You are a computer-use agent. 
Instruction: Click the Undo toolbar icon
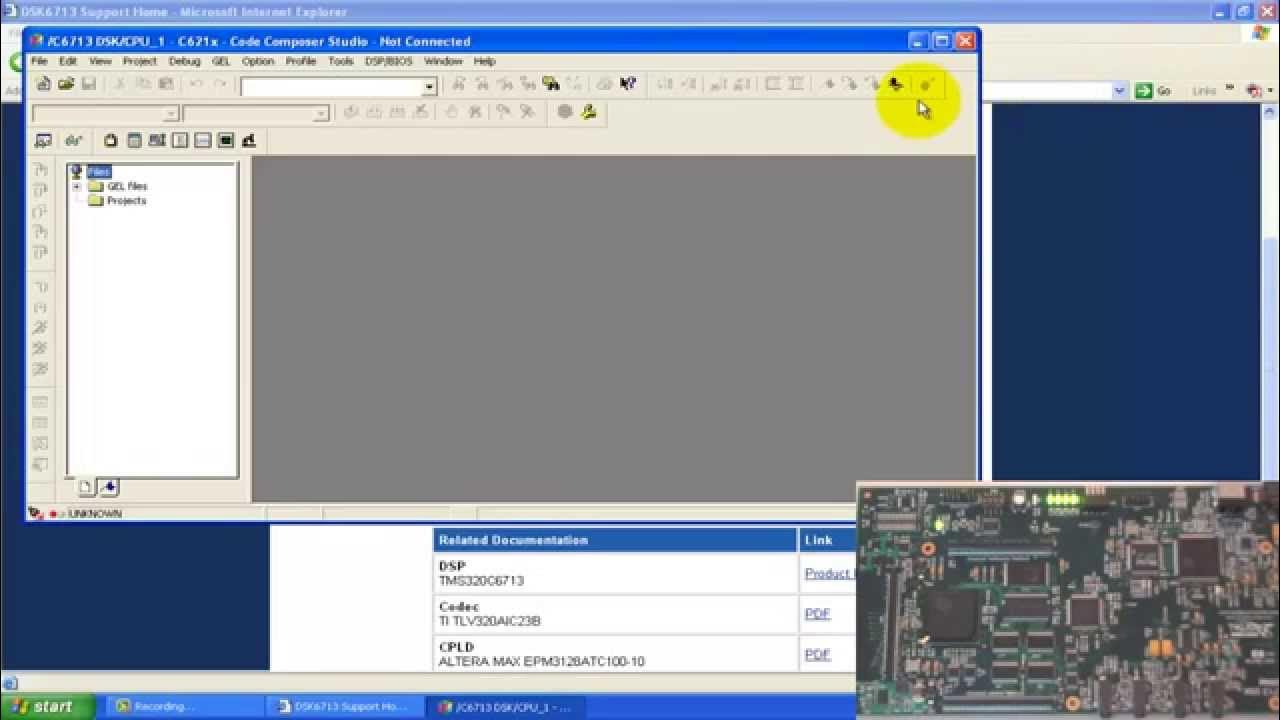click(197, 84)
